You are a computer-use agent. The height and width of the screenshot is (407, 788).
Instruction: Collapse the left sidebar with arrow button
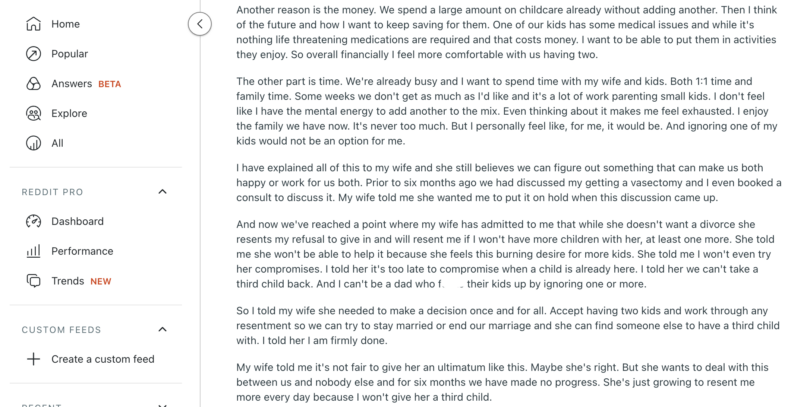tap(200, 24)
